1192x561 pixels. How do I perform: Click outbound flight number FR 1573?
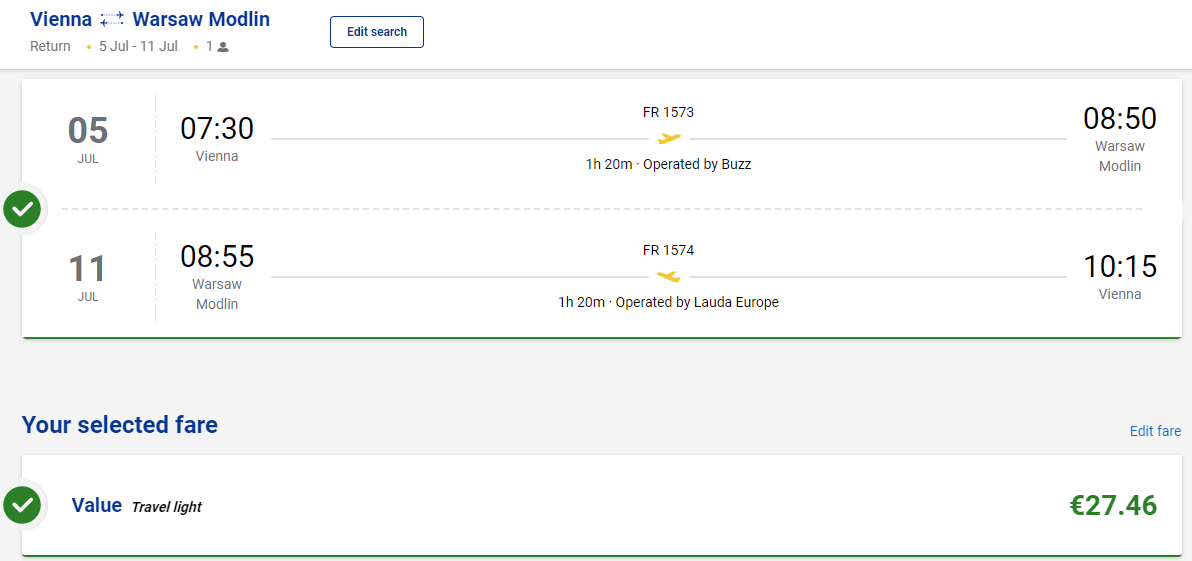point(668,112)
